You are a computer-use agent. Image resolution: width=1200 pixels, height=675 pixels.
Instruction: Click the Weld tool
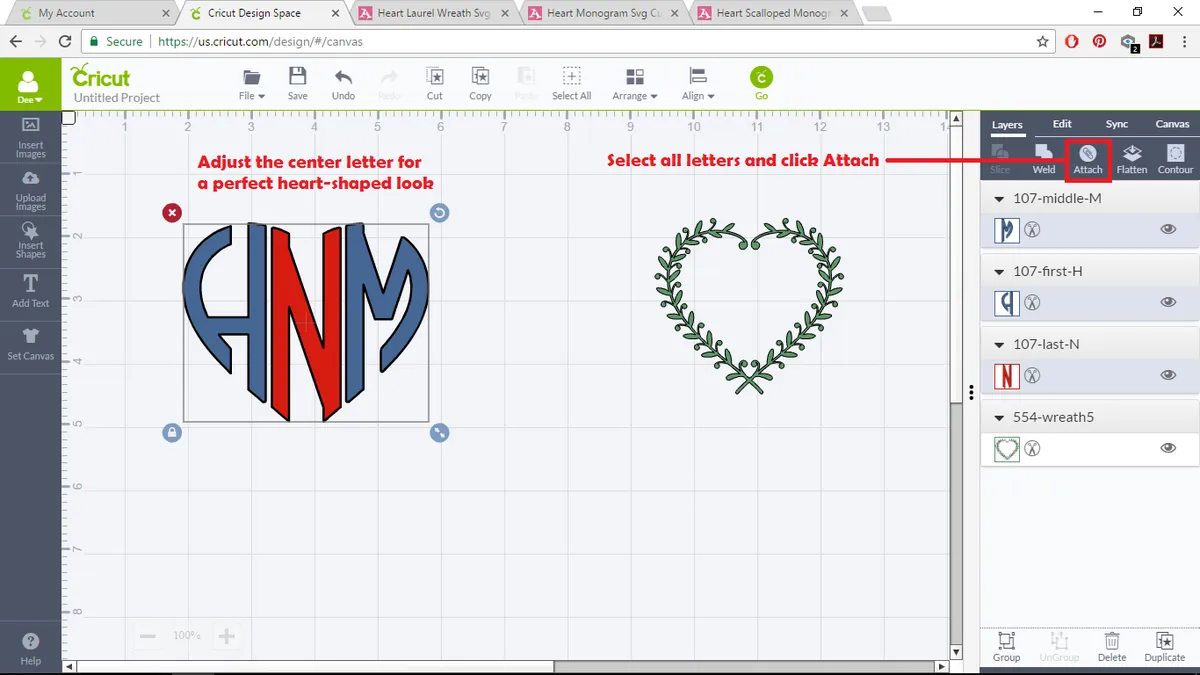(1043, 159)
